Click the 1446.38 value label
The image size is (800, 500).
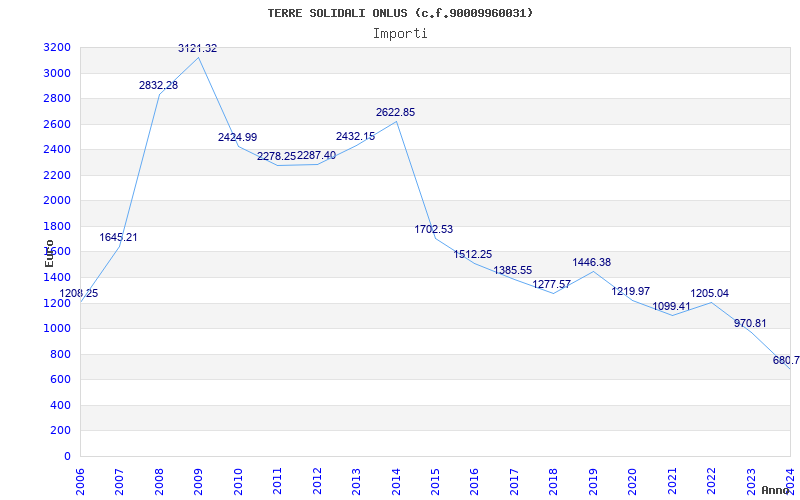[591, 262]
